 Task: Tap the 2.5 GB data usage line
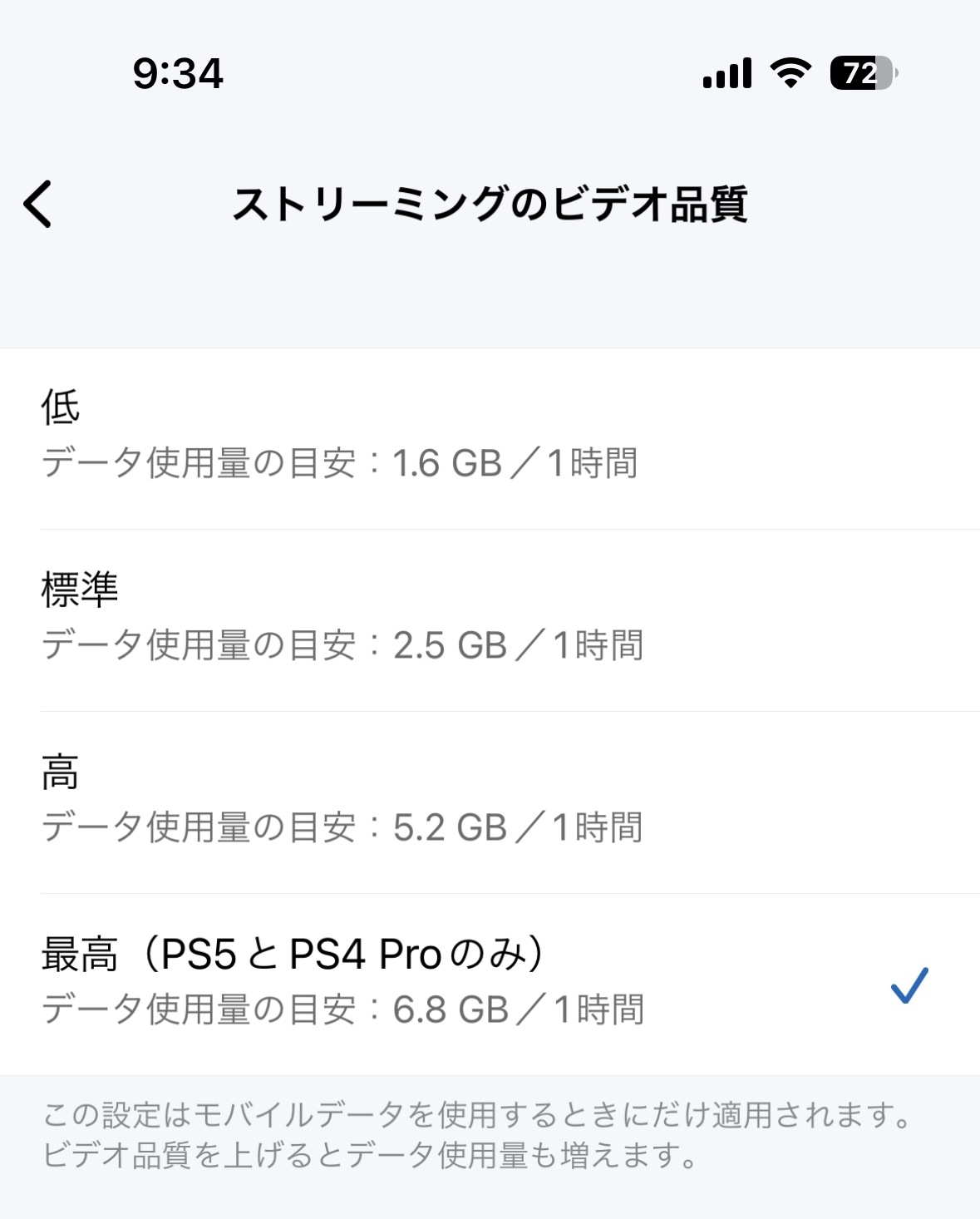(x=342, y=646)
